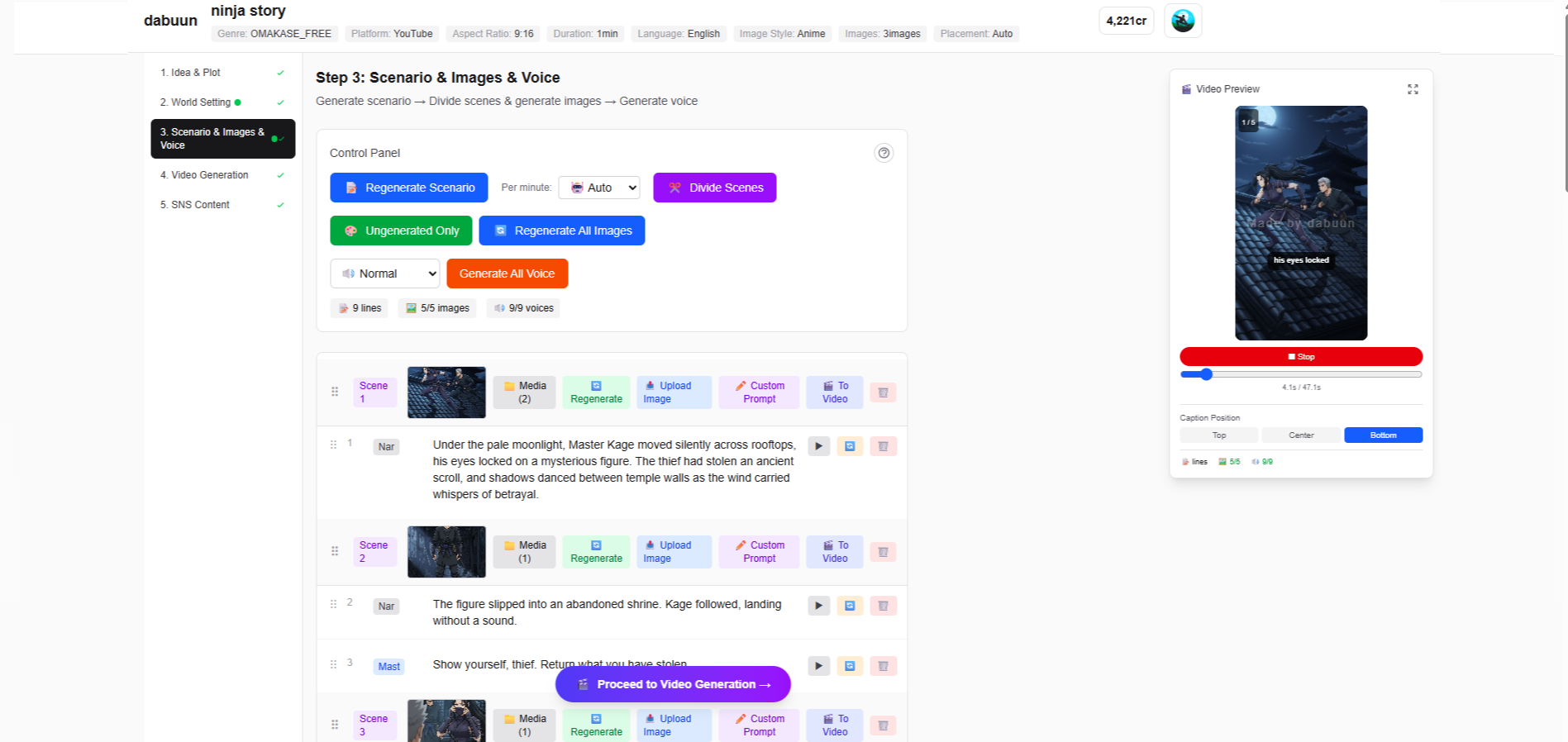Open Custom Prompt for Scene 2
1568x742 pixels.
(x=759, y=552)
